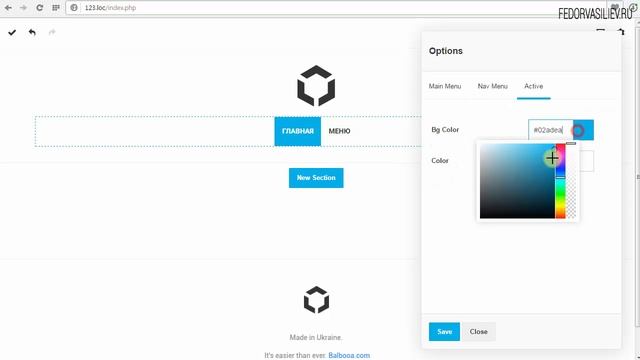640x360 pixels.
Task: Open the Balbooa.com link
Action: (x=349, y=356)
